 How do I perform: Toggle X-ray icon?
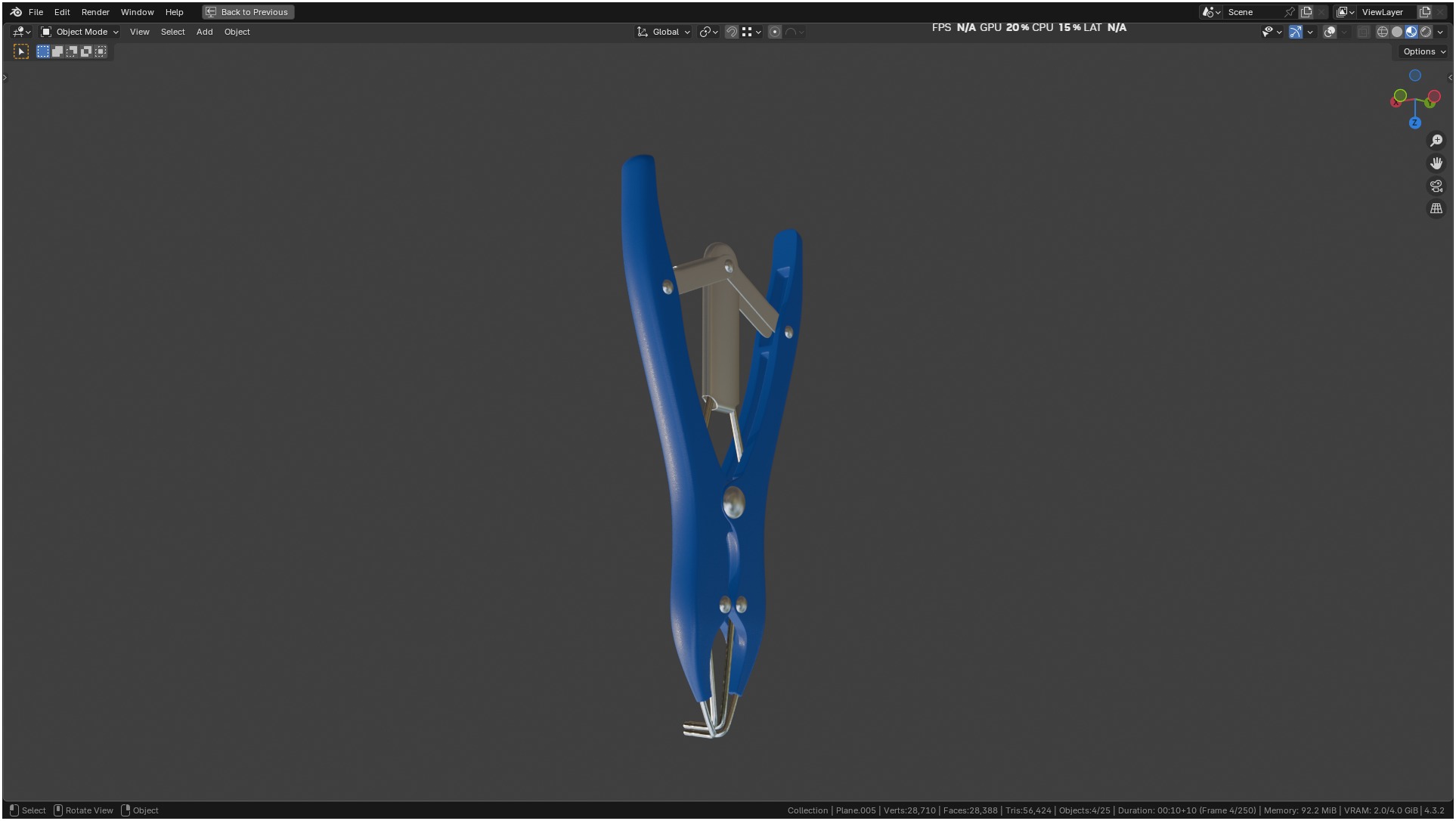pos(1363,32)
